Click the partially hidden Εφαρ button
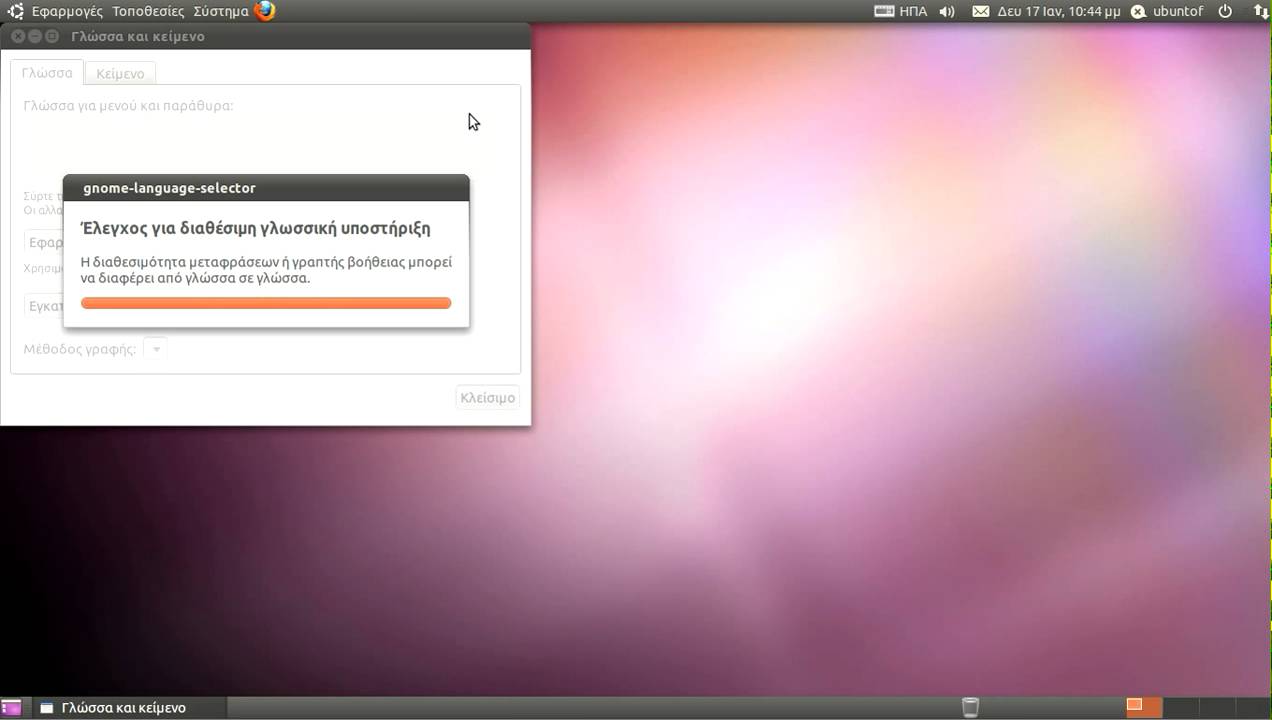The height and width of the screenshot is (720, 1272). click(43, 242)
